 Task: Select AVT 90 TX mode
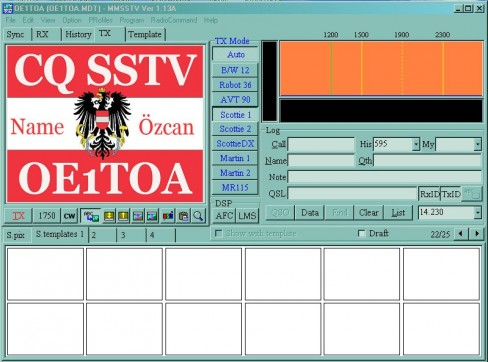(x=235, y=99)
